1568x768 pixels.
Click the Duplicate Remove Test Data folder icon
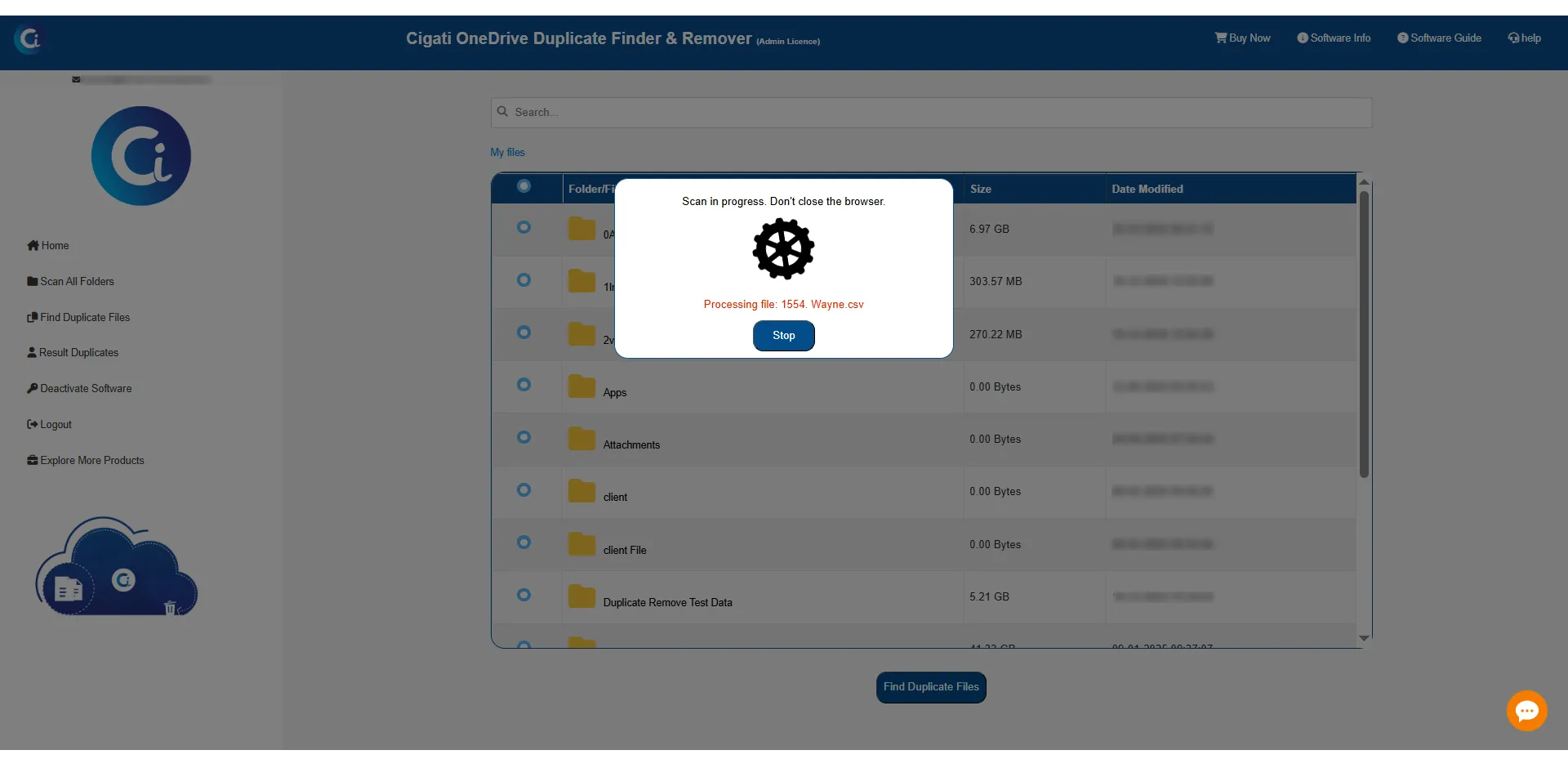(x=581, y=596)
